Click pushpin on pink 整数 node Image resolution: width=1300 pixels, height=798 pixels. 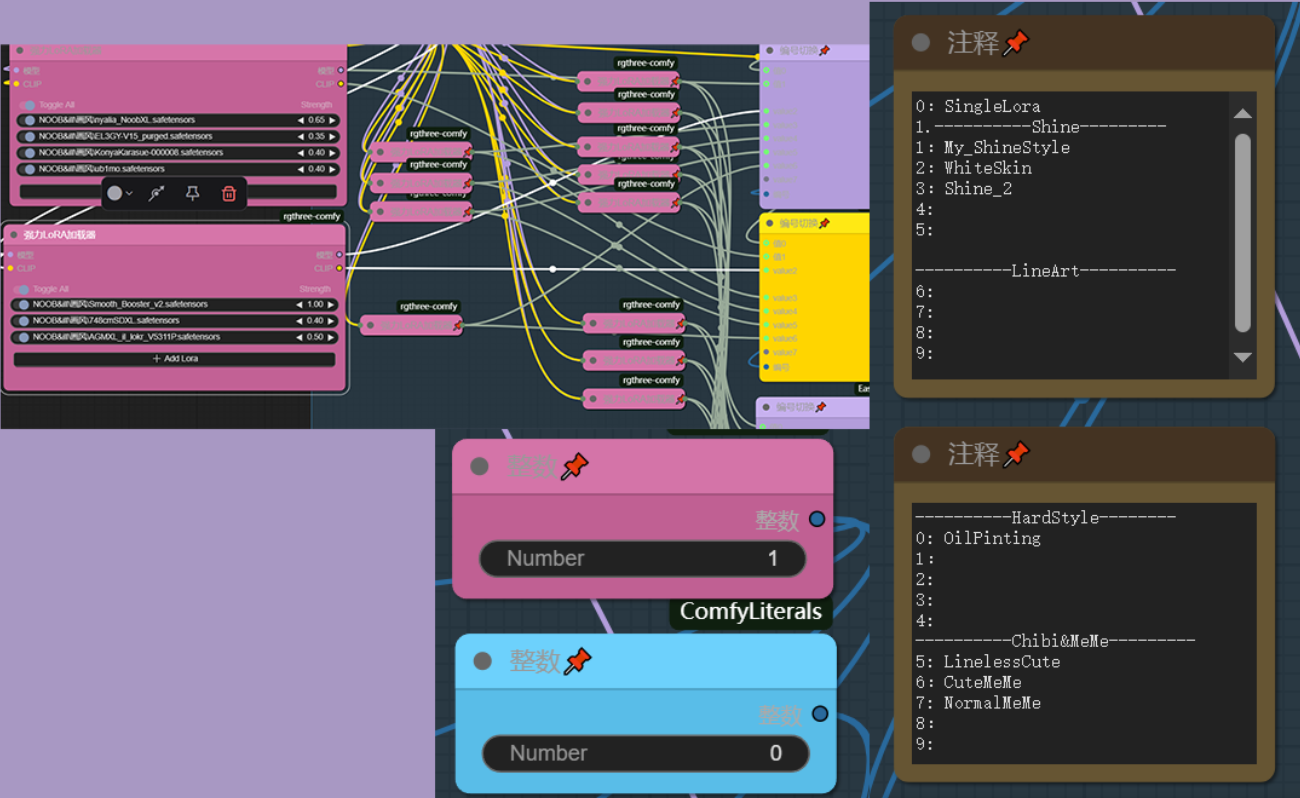point(575,466)
